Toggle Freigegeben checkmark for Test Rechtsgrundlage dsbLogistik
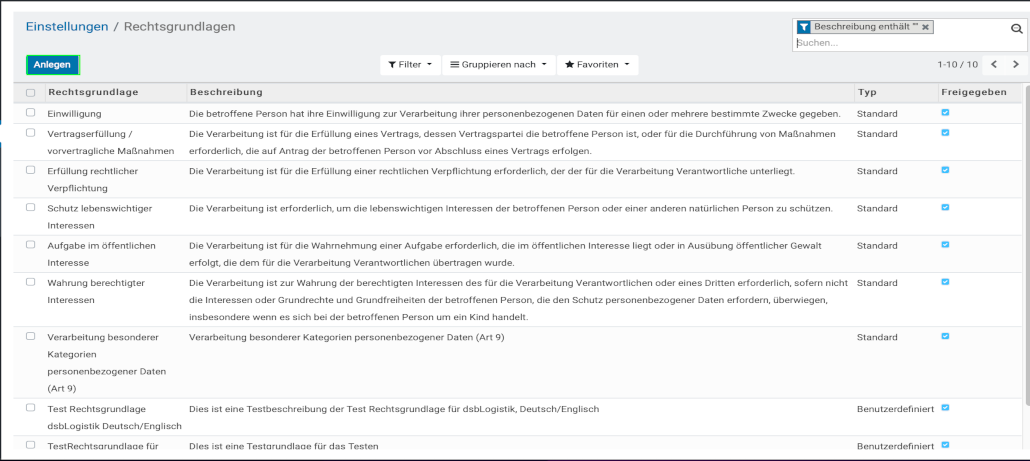The width and height of the screenshot is (1030, 461). [x=945, y=408]
